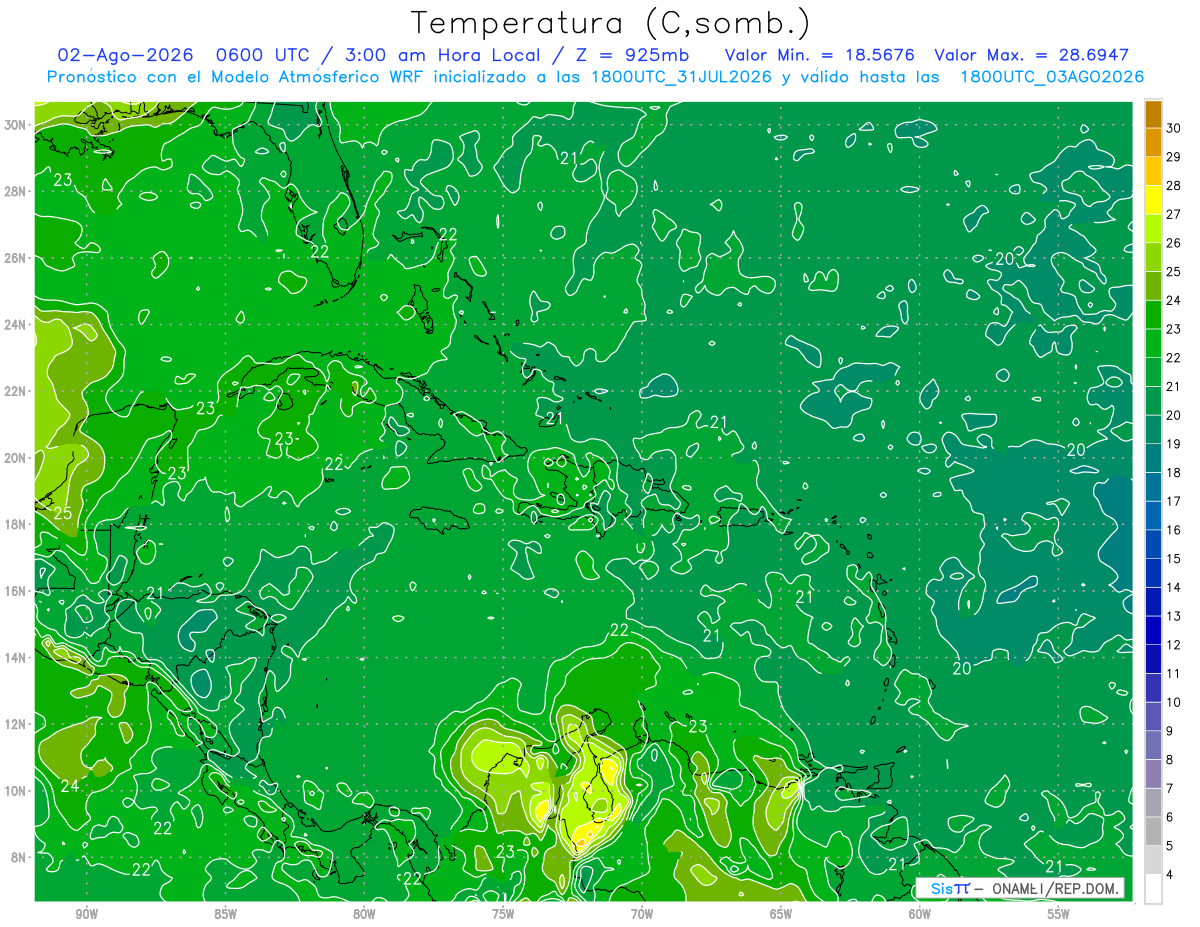Click the 'SisTT – ONAMET/REP.DOM.' logo box
1200x927 pixels.
[1020, 888]
